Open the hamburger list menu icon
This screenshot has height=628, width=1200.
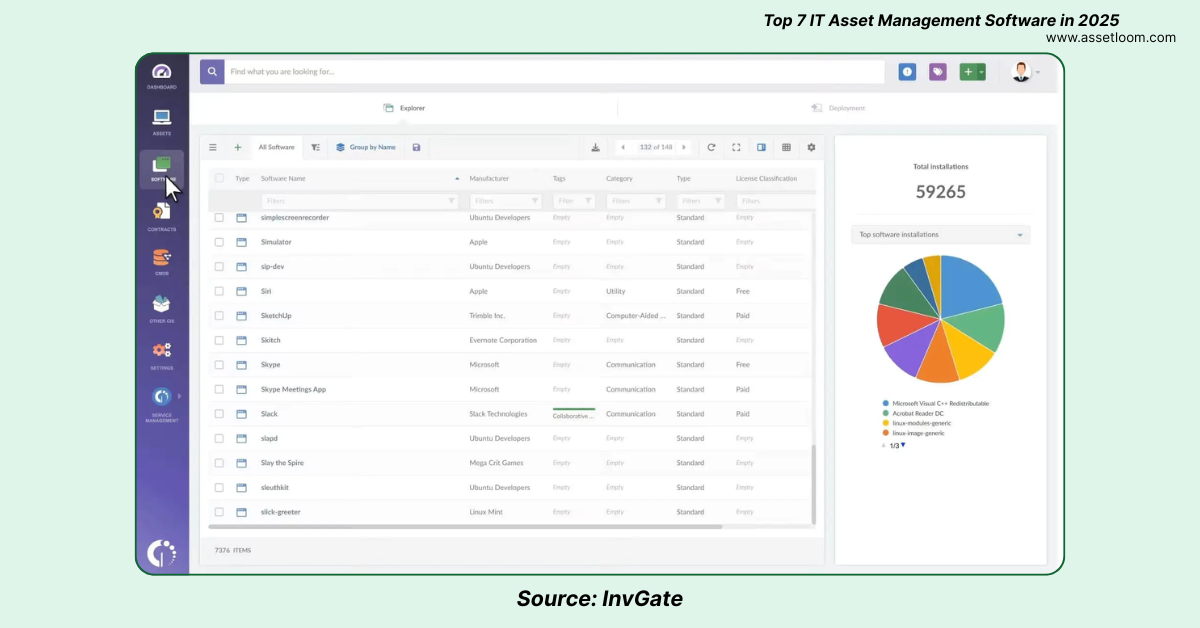[x=213, y=147]
